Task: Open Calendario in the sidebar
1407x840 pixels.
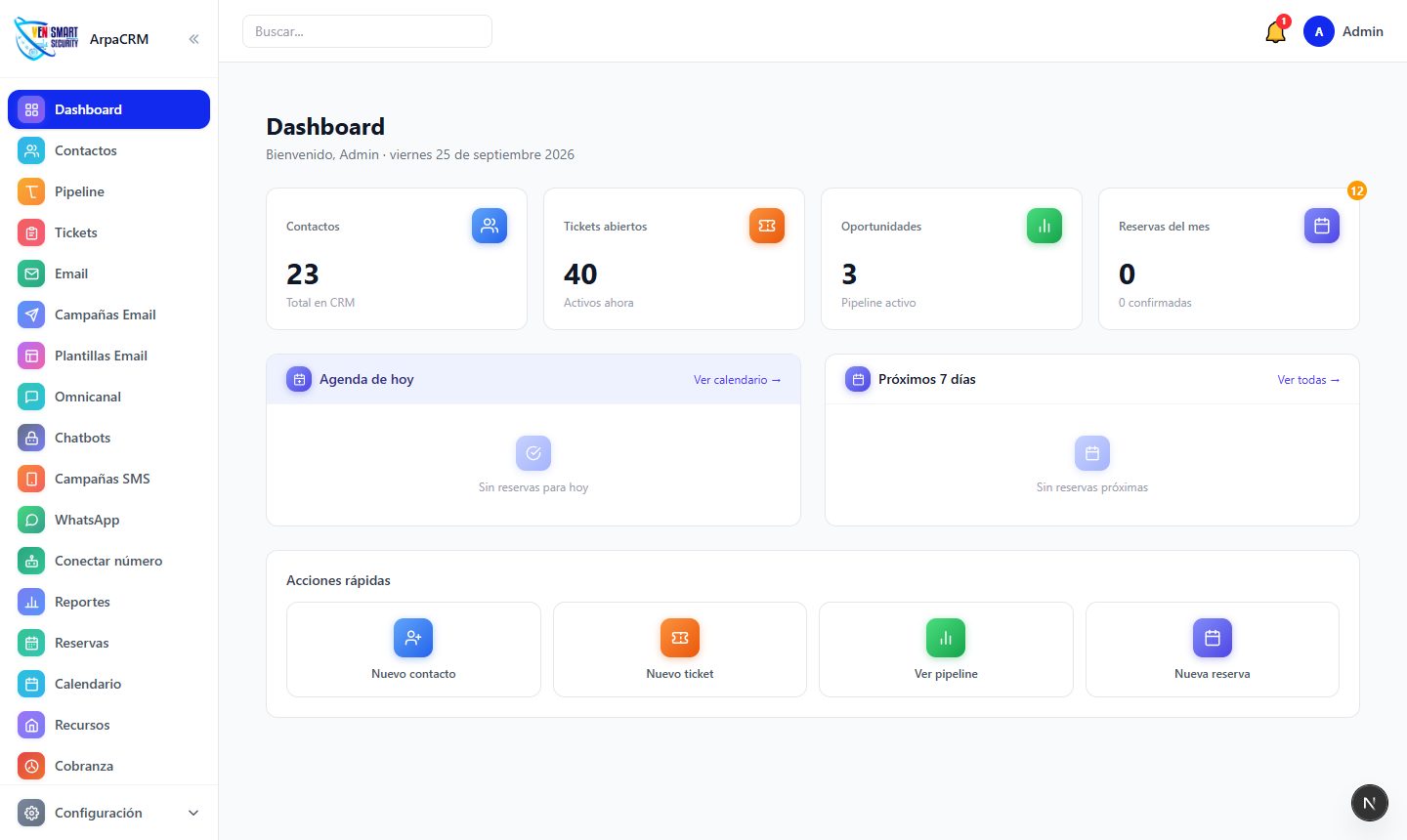Action: pos(108,684)
